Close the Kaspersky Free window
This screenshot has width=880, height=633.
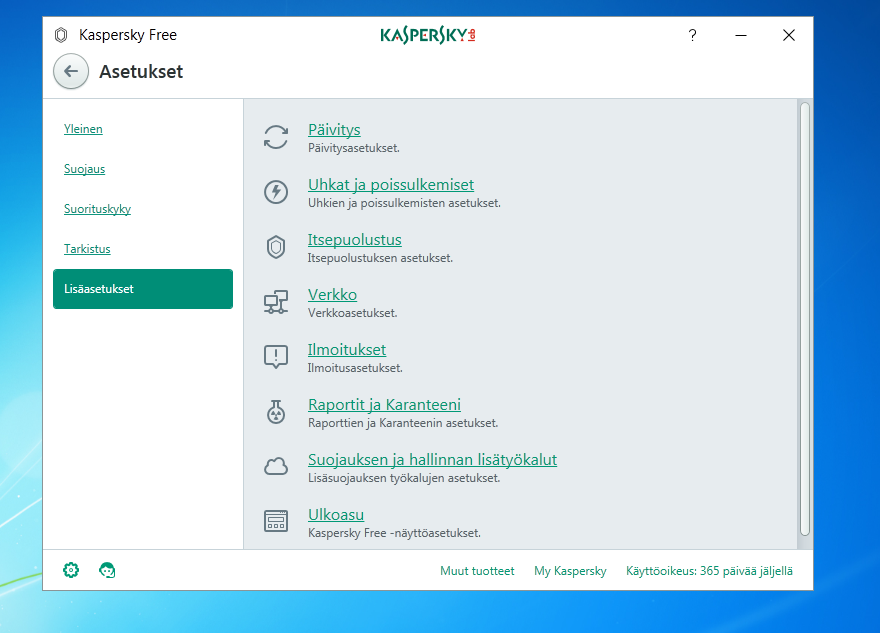click(x=789, y=35)
